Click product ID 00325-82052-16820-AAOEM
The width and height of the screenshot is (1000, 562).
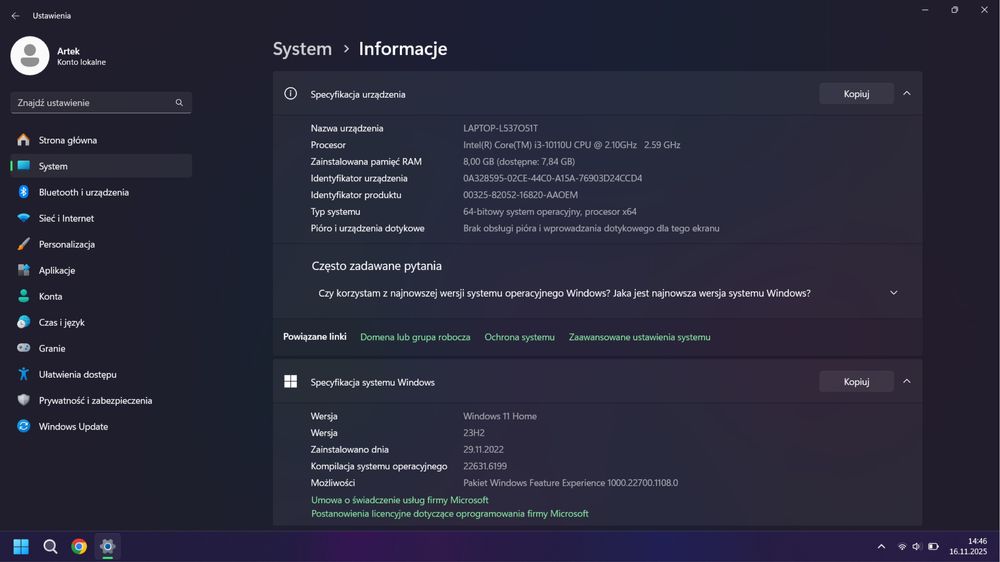(x=520, y=195)
